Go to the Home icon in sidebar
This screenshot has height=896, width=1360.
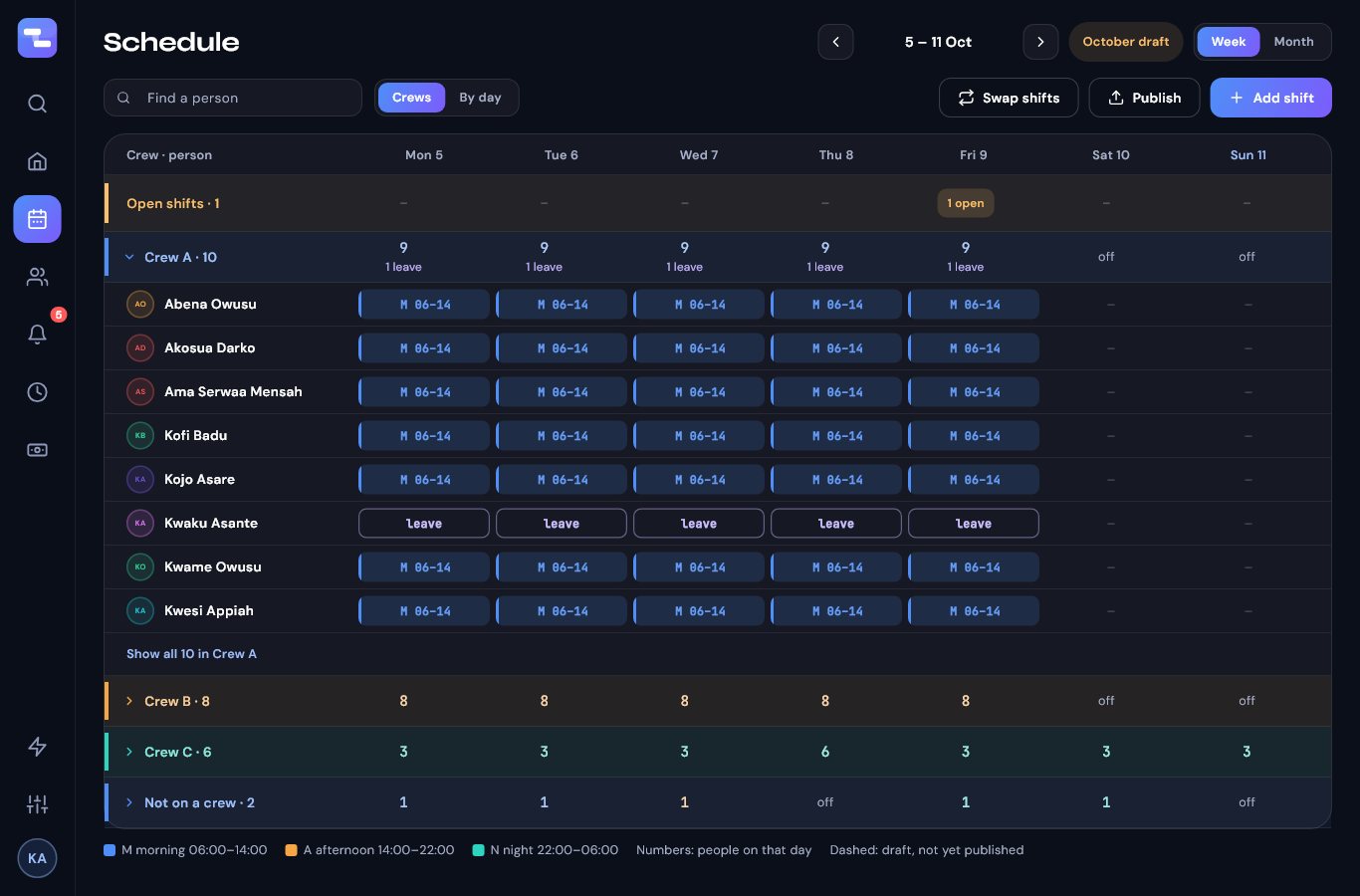37,161
